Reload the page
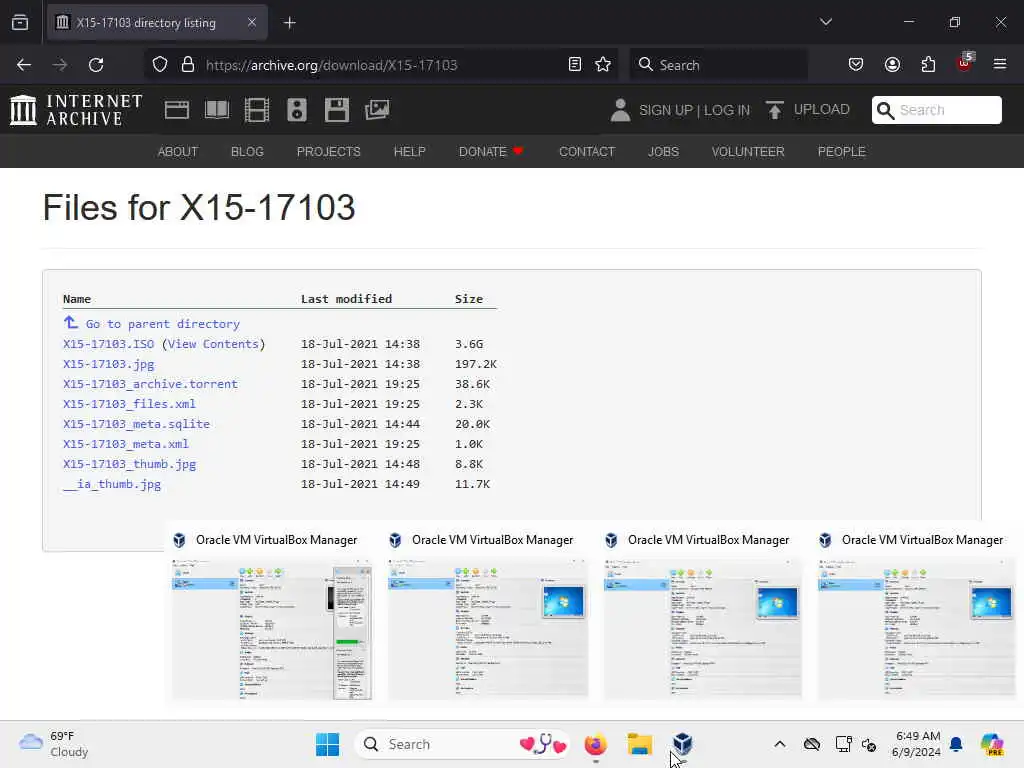This screenshot has width=1024, height=768. click(x=96, y=65)
